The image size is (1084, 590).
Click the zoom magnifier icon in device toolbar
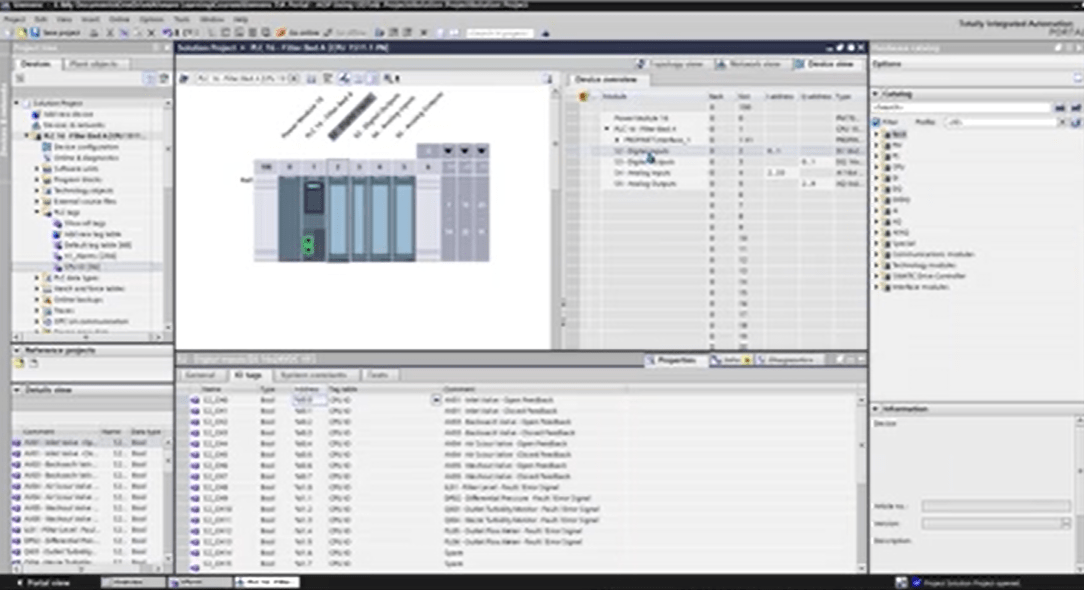point(389,78)
